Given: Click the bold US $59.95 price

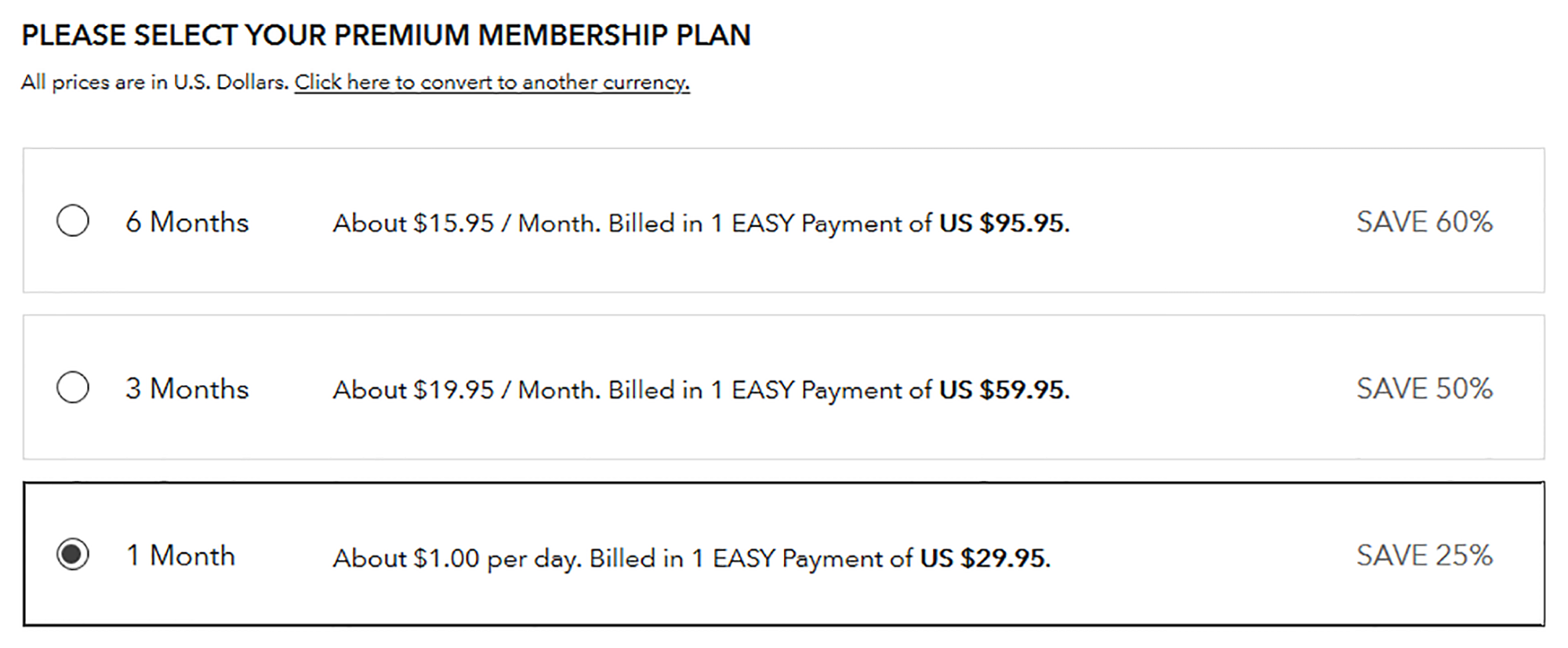Looking at the screenshot, I should pyautogui.click(x=1004, y=391).
